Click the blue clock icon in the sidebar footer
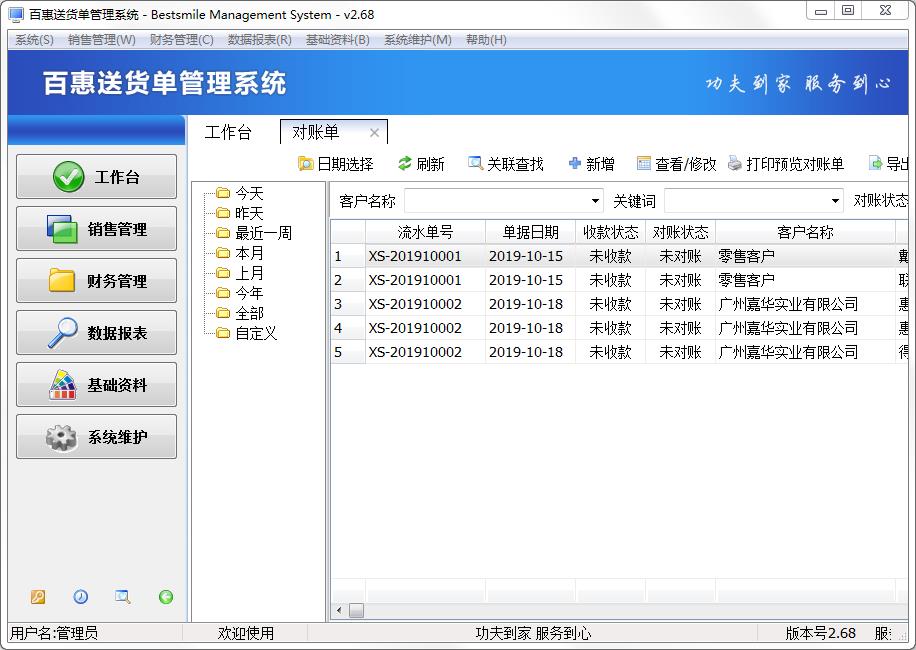 80,597
